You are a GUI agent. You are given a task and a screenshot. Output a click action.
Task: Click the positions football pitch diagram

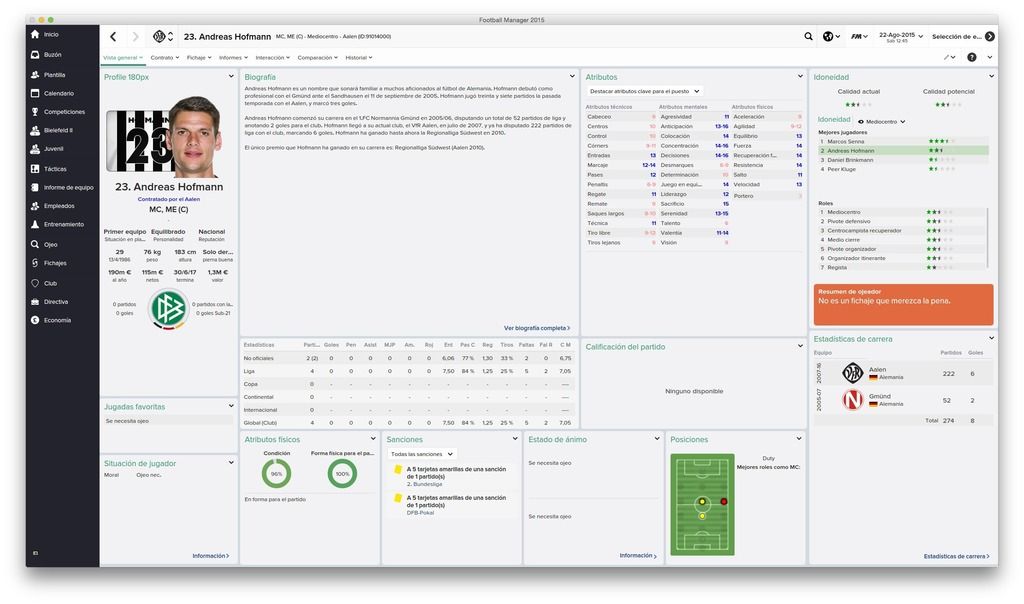(x=702, y=505)
